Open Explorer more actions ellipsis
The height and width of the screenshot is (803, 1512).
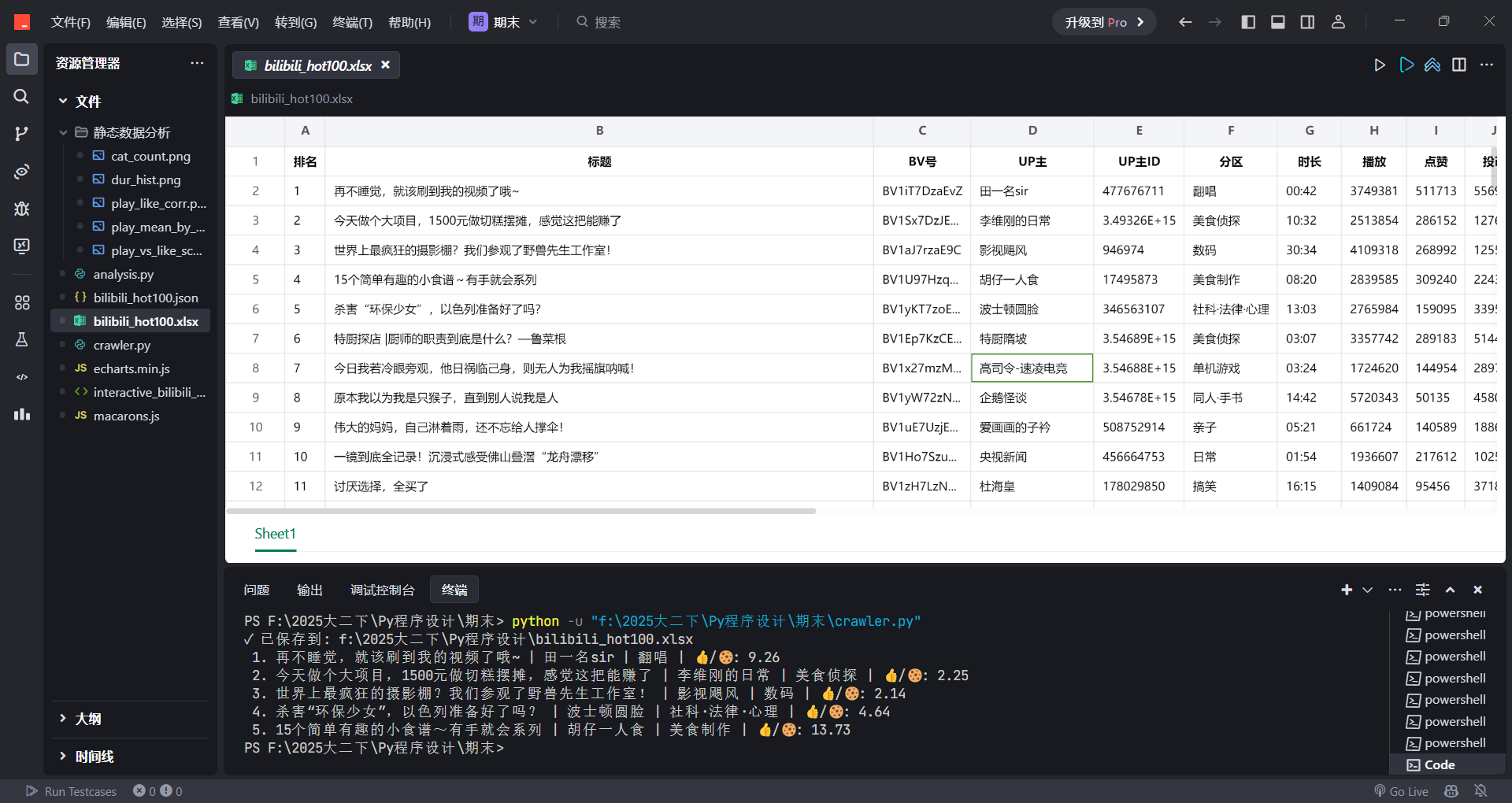click(197, 63)
